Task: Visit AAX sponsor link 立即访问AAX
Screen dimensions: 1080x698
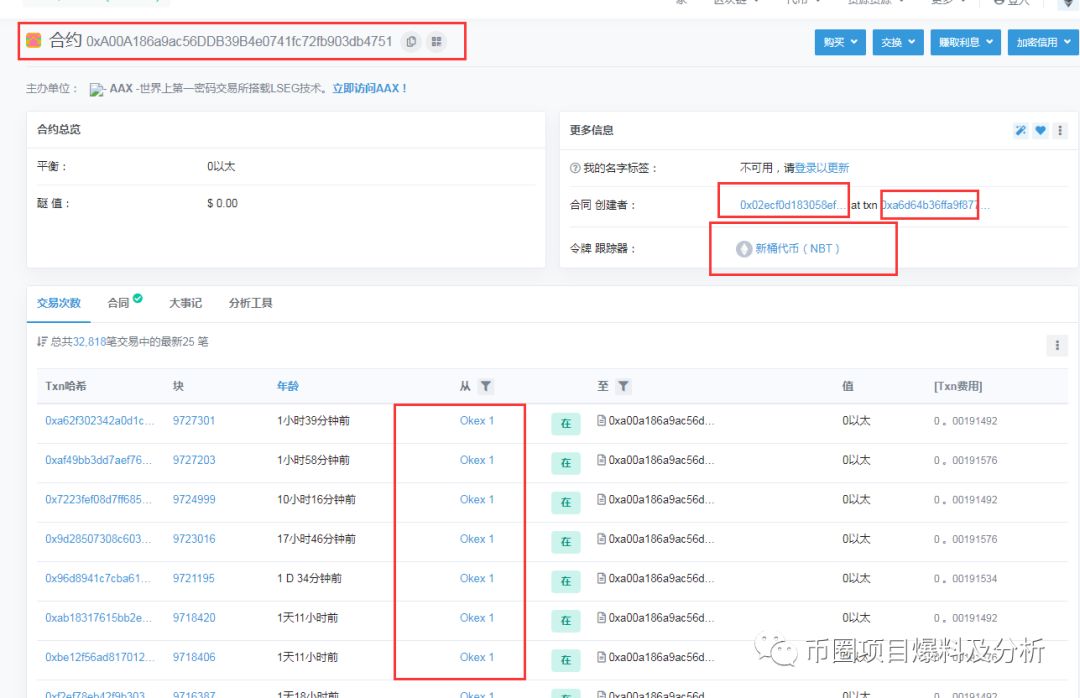Action: (x=369, y=88)
